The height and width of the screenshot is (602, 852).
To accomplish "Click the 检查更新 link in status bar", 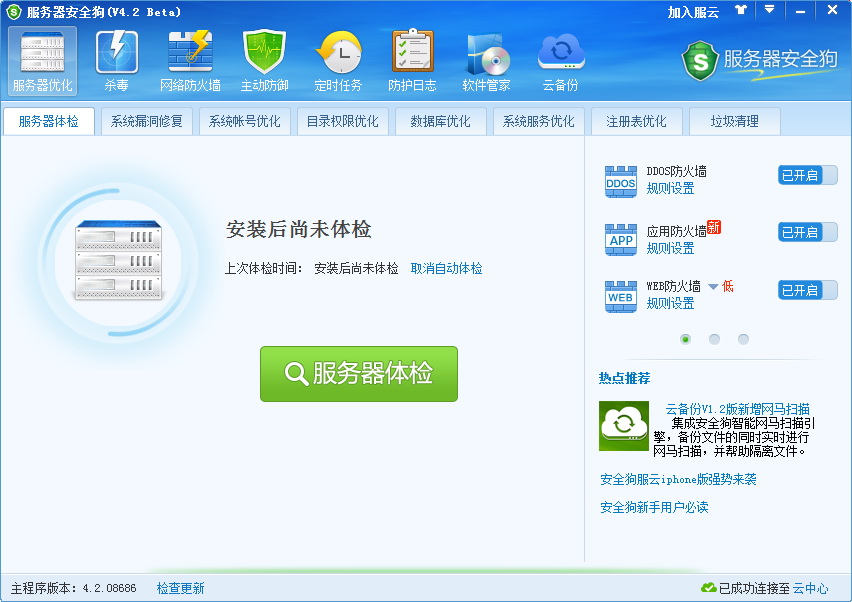I will coord(180,588).
